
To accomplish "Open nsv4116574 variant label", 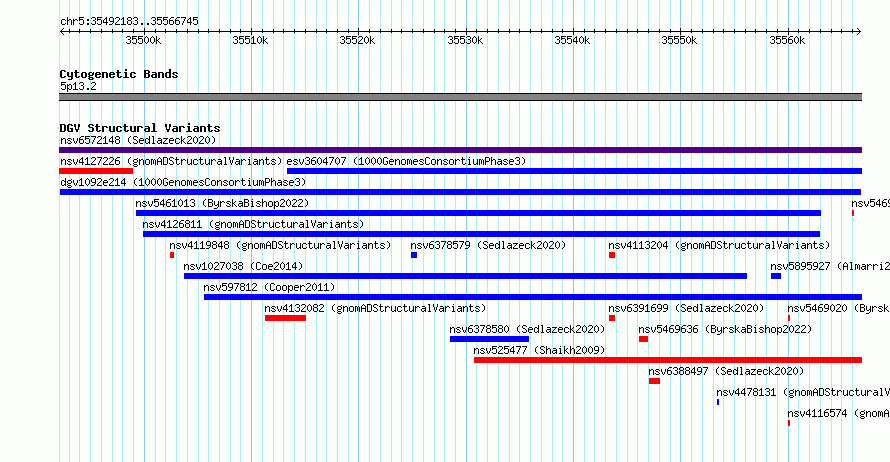I will click(838, 413).
